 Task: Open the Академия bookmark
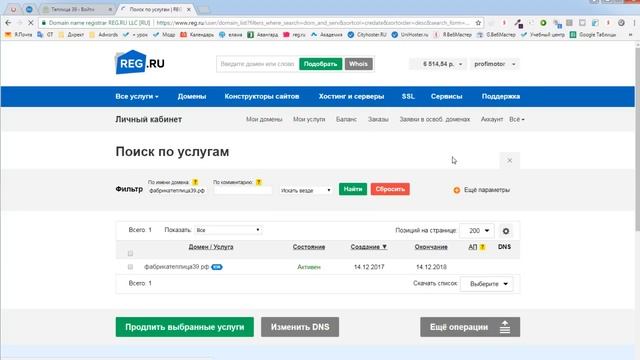click(327, 35)
